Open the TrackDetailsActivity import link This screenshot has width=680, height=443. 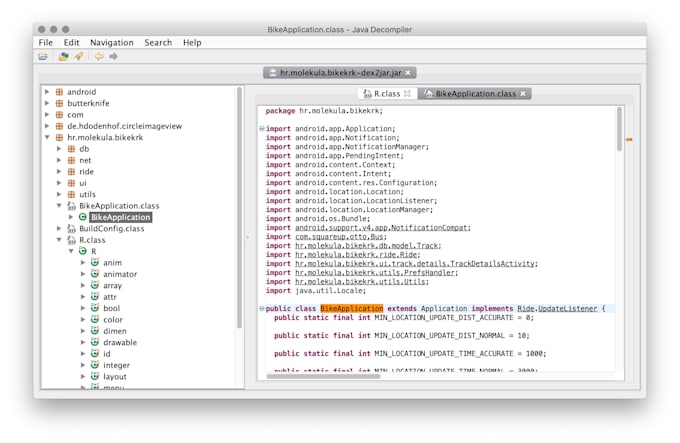[x=415, y=264]
